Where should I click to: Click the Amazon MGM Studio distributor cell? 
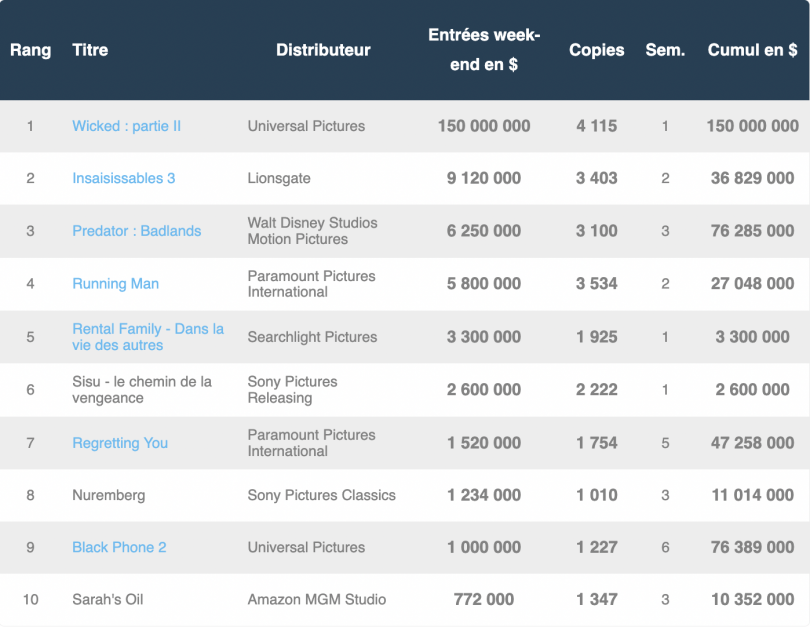(x=317, y=599)
